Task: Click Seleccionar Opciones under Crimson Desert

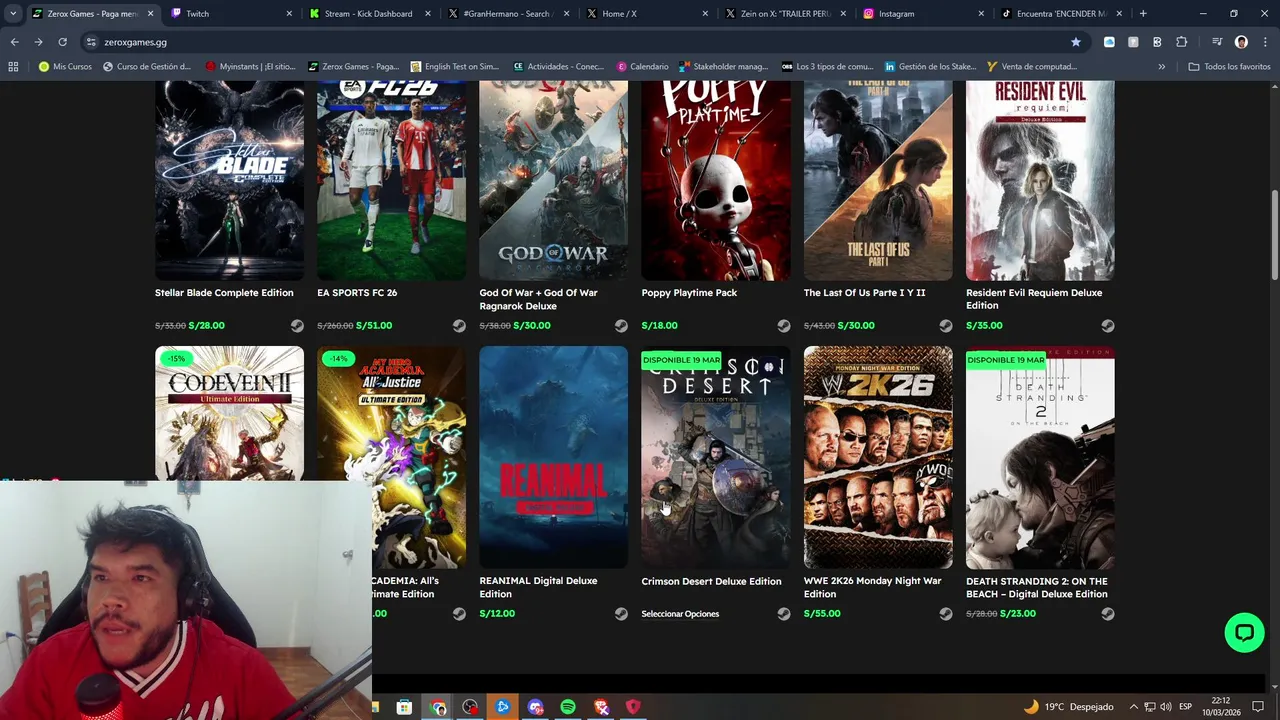Action: click(680, 614)
